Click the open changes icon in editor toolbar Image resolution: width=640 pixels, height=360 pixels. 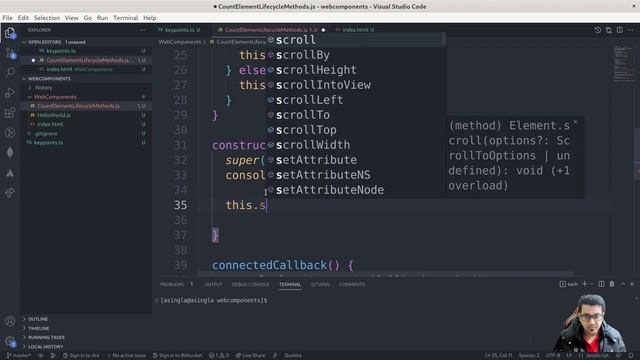click(x=609, y=30)
